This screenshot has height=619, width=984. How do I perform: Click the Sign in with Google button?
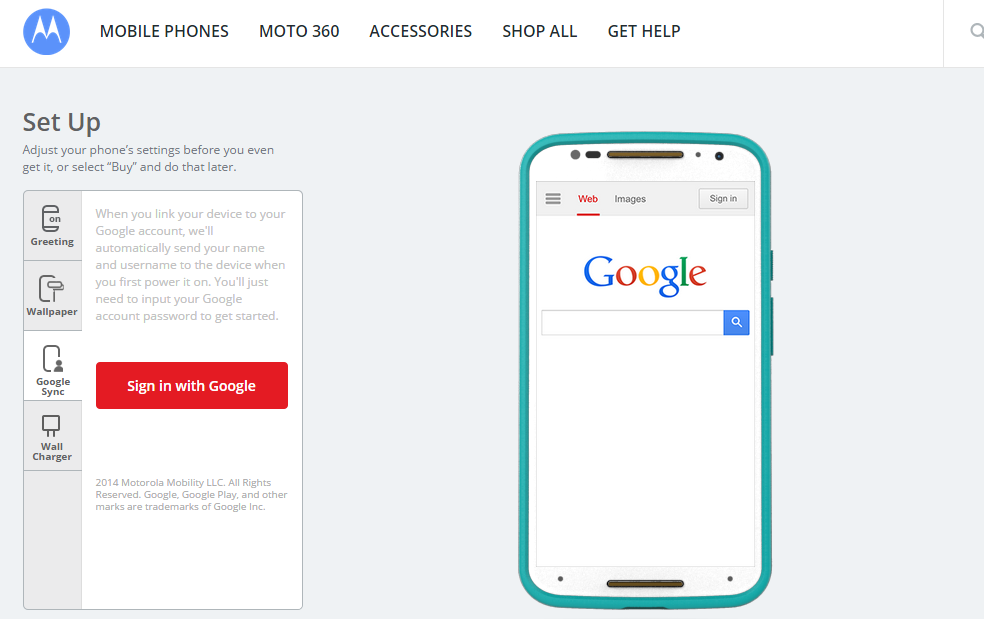(192, 385)
